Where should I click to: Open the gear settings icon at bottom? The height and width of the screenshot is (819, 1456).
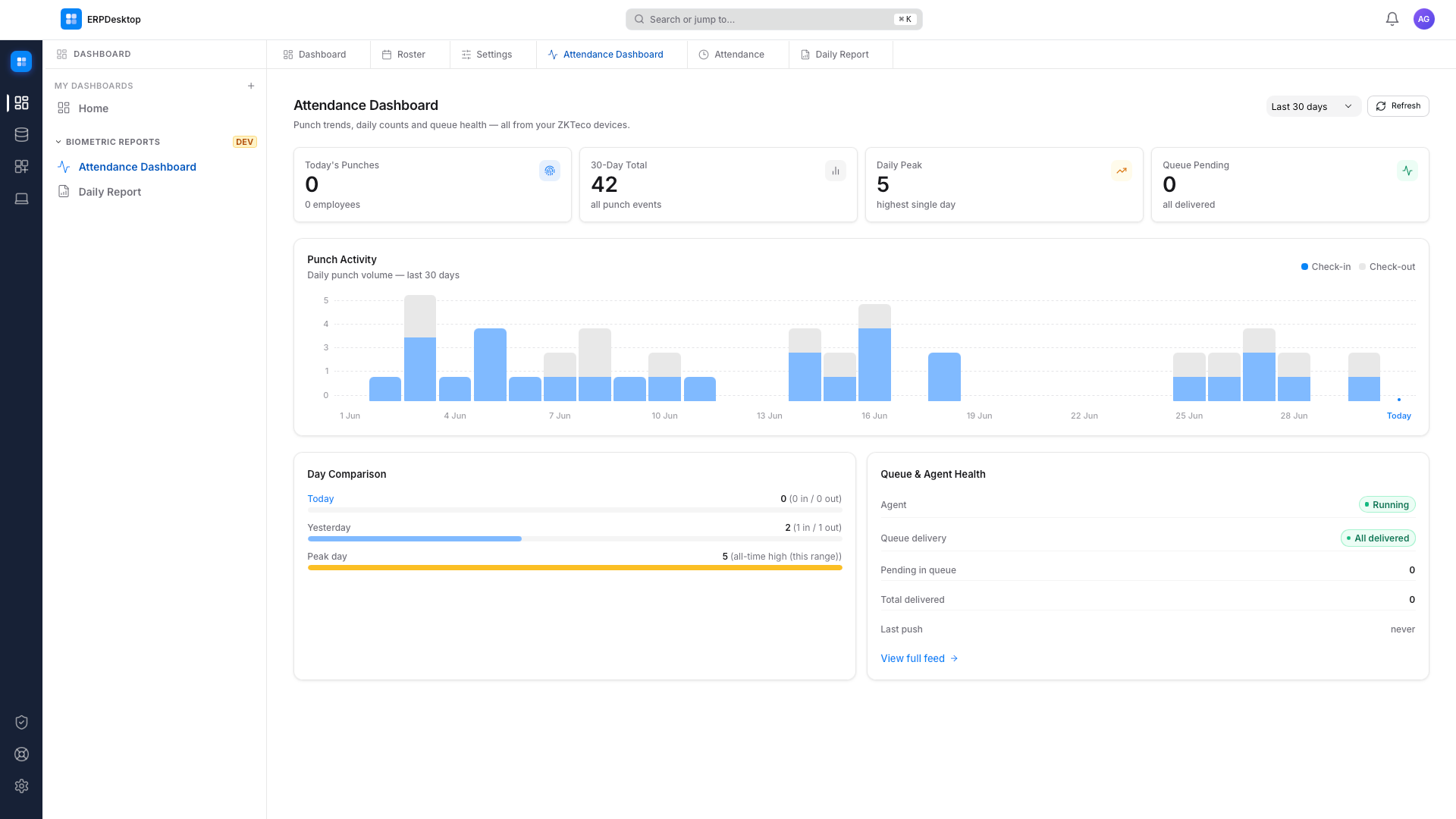21,786
